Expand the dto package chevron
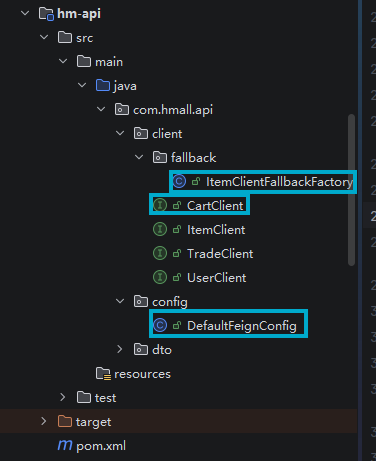Image resolution: width=376 pixels, height=461 pixels. coord(120,349)
